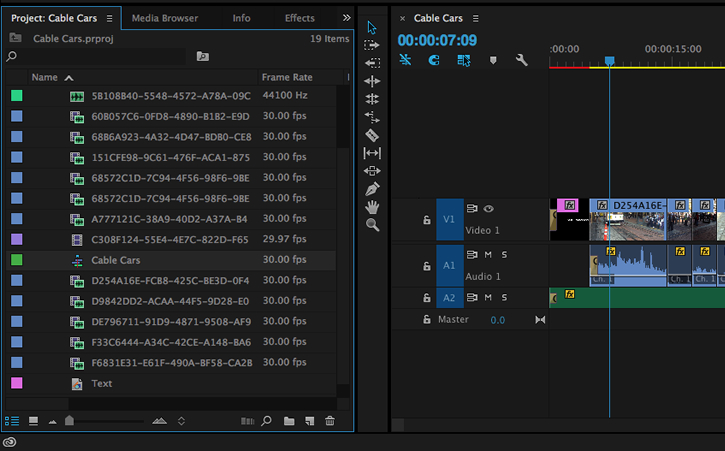
Task: Select the Razor tool
Action: 372,135
